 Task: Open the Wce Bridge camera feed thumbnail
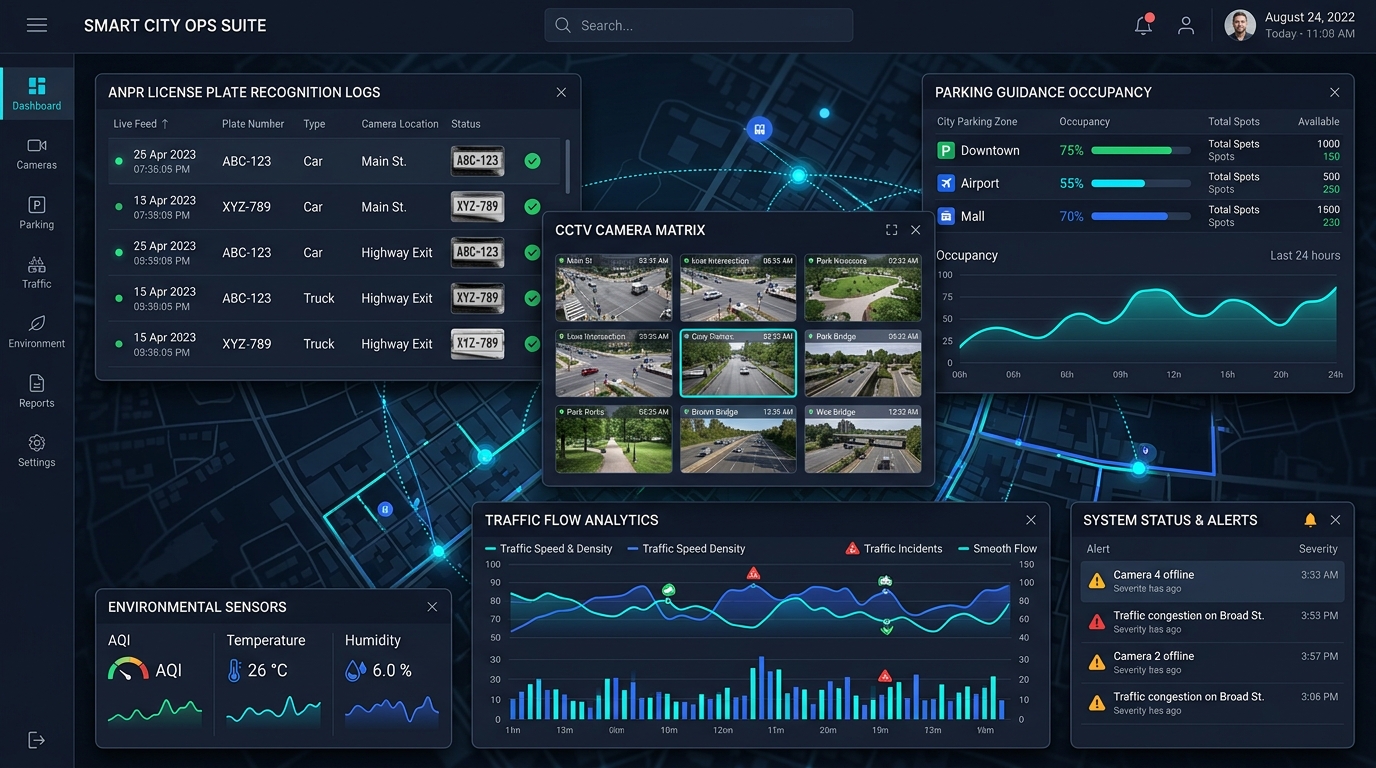click(x=863, y=439)
